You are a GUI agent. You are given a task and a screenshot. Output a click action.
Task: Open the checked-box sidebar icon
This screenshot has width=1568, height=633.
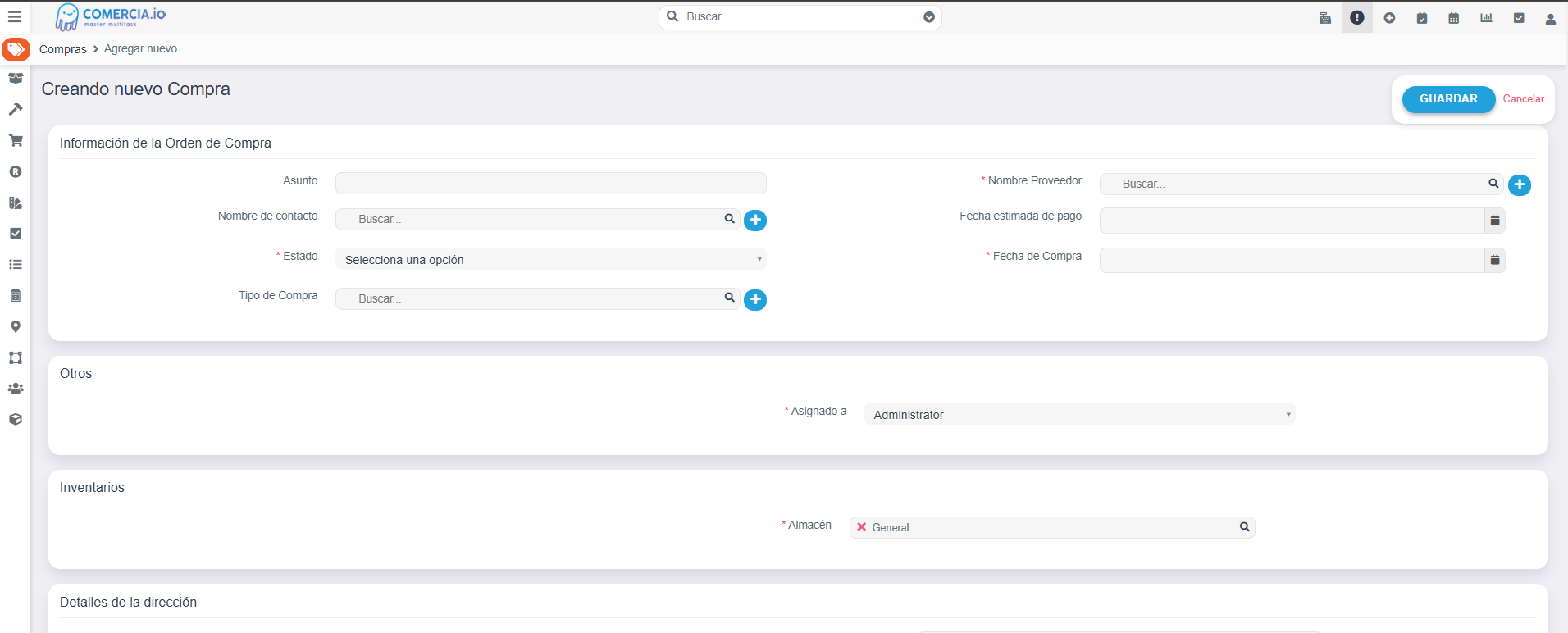click(16, 234)
